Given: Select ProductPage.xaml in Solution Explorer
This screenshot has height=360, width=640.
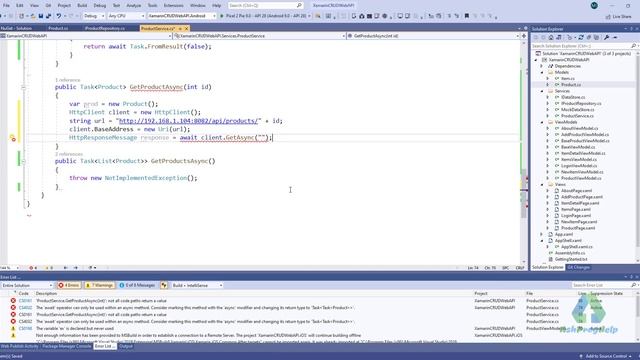Looking at the screenshot, I should 578,228.
